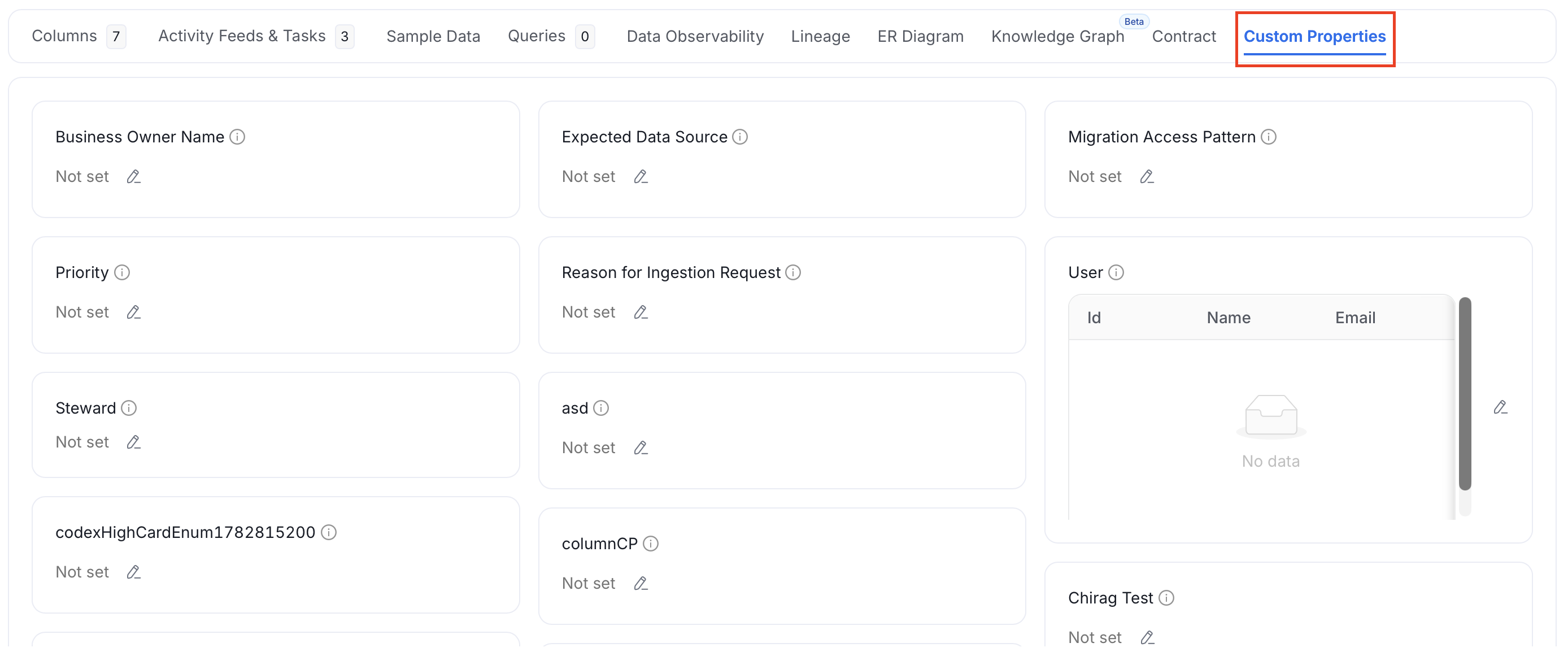Image resolution: width=1568 pixels, height=669 pixels.
Task: Click the Name column header
Action: pos(1229,318)
